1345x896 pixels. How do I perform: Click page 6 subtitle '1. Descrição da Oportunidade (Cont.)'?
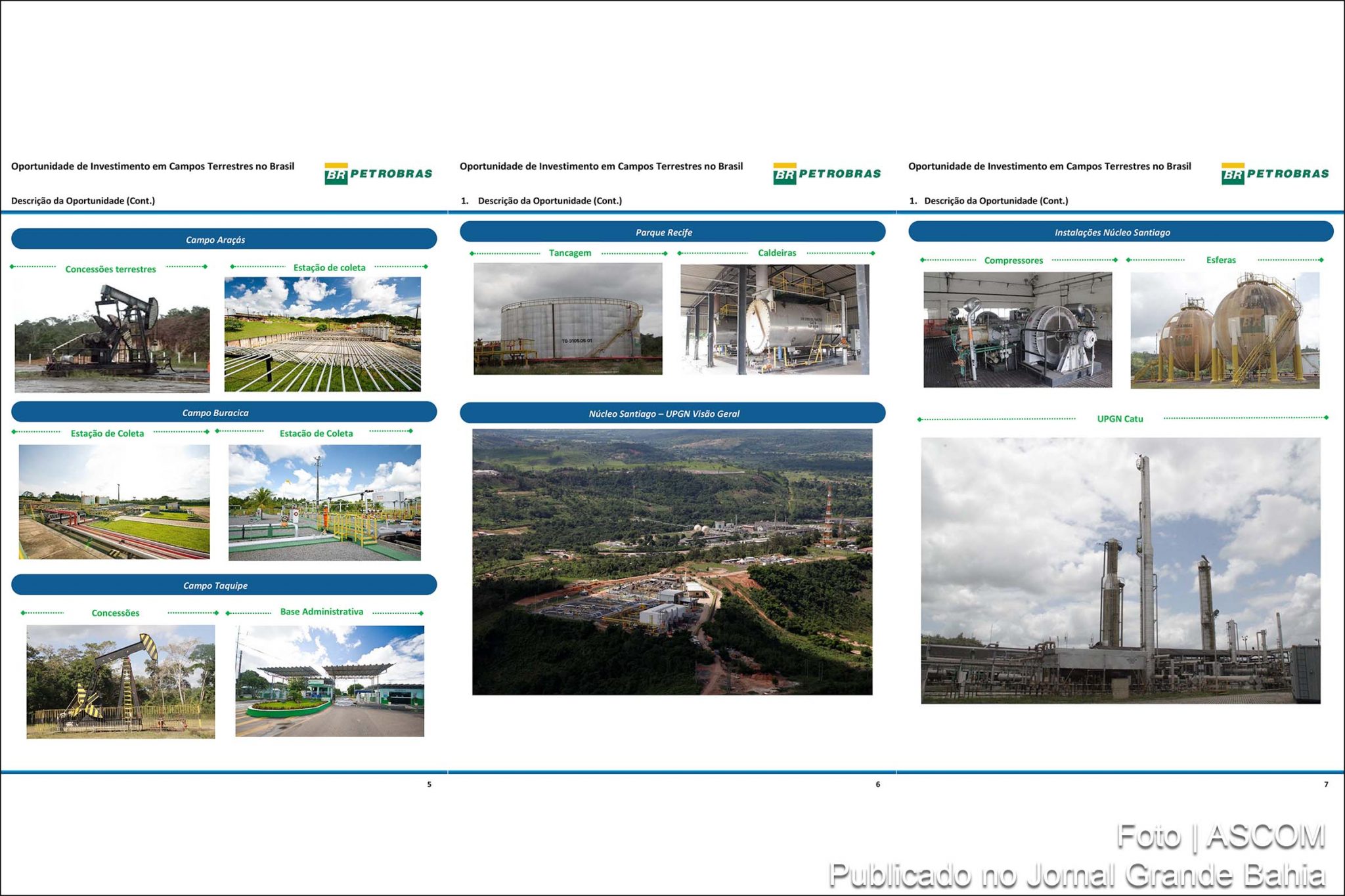(541, 201)
